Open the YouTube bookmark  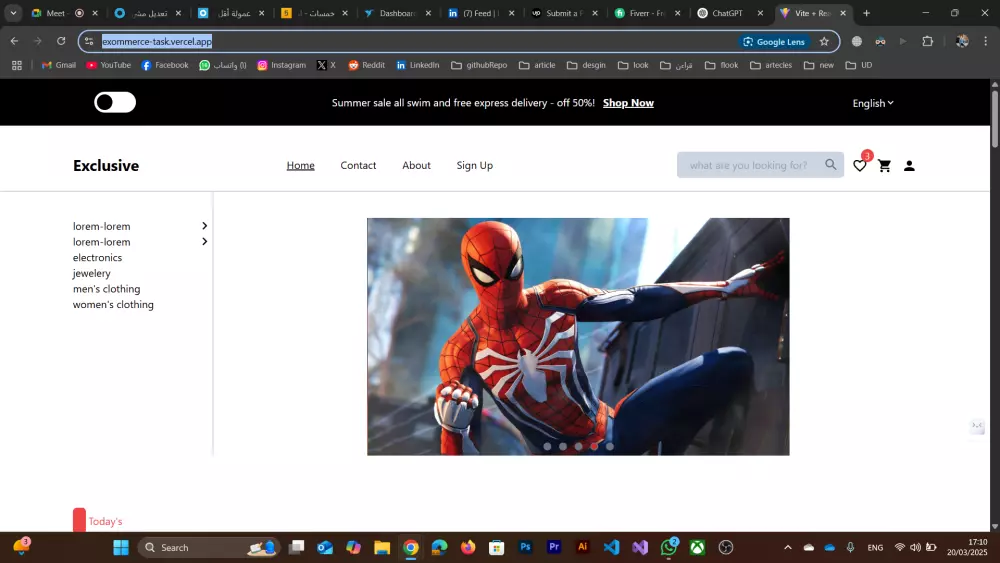[x=108, y=65]
